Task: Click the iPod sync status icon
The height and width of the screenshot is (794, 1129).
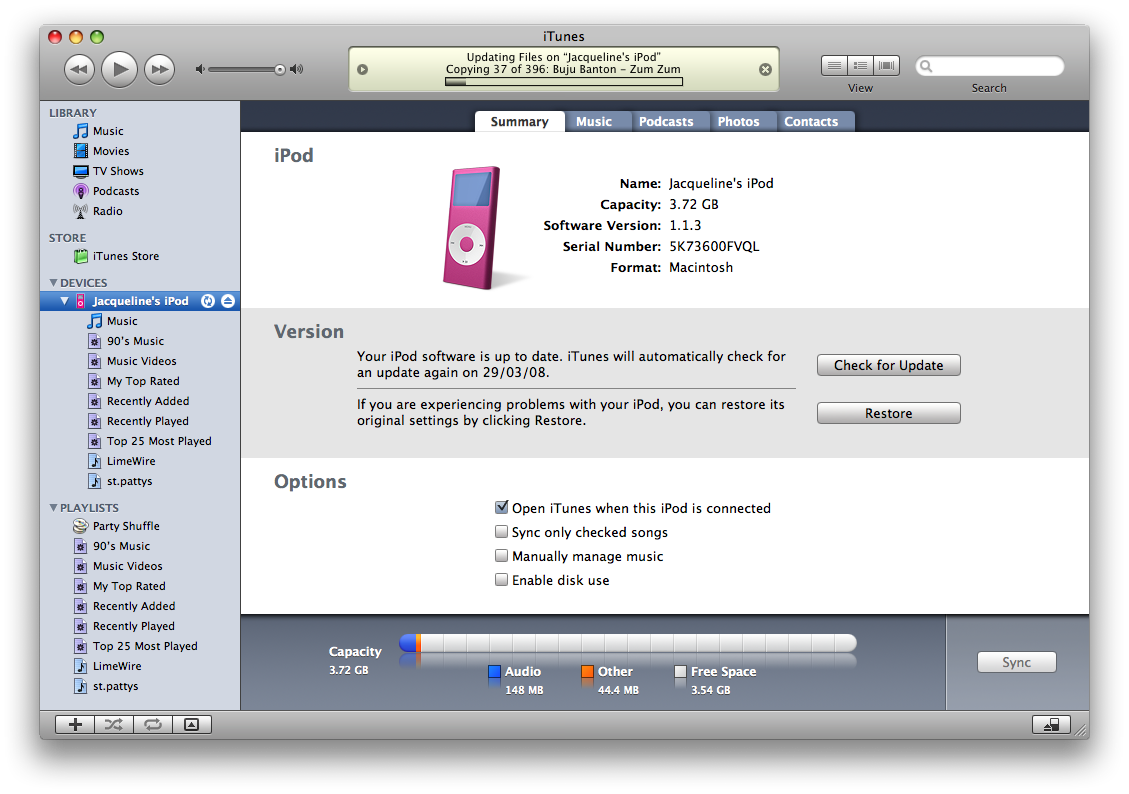Action: [208, 301]
